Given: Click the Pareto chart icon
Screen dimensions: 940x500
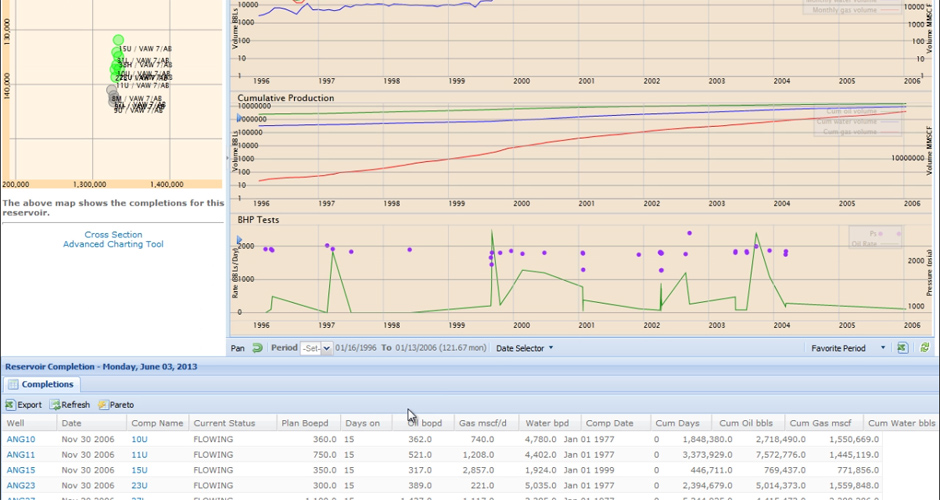Looking at the screenshot, I should tap(103, 405).
